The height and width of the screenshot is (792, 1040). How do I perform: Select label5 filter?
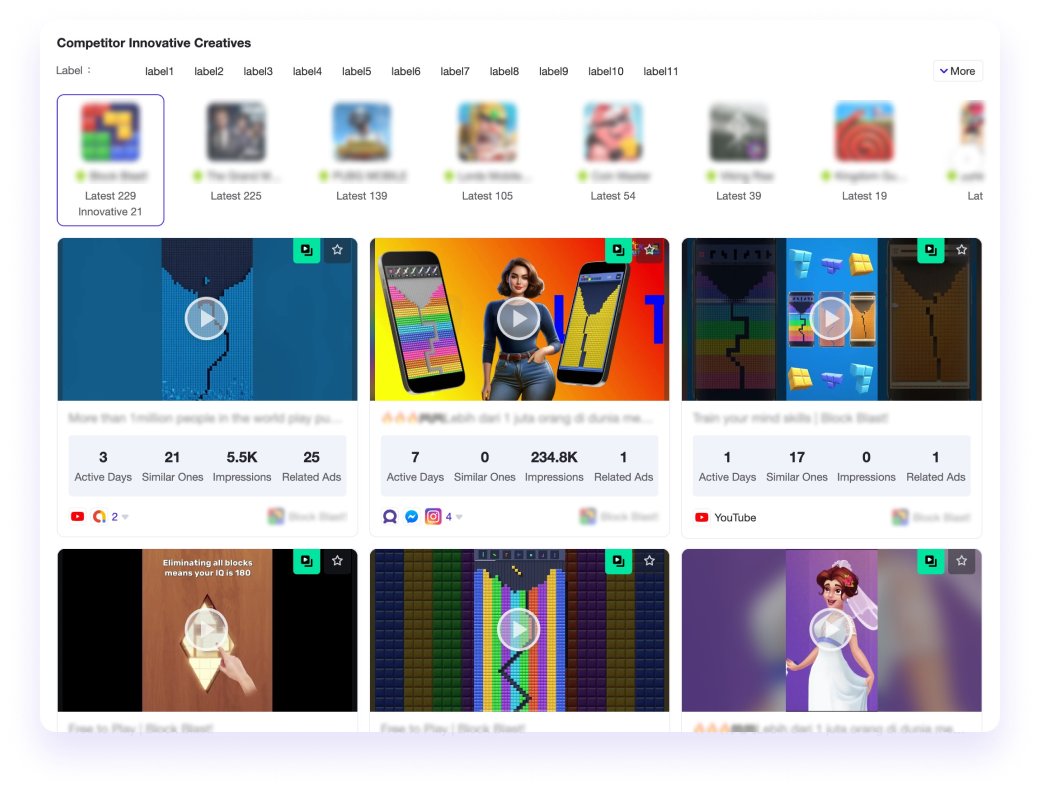pos(356,71)
